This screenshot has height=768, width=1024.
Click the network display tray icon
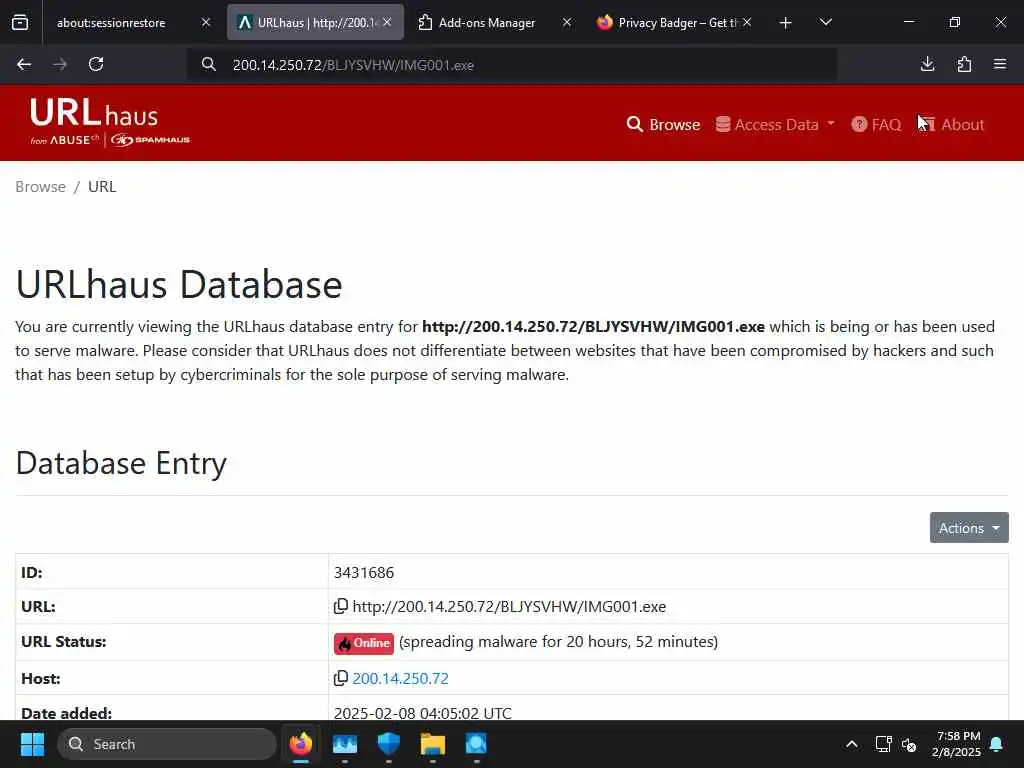883,744
